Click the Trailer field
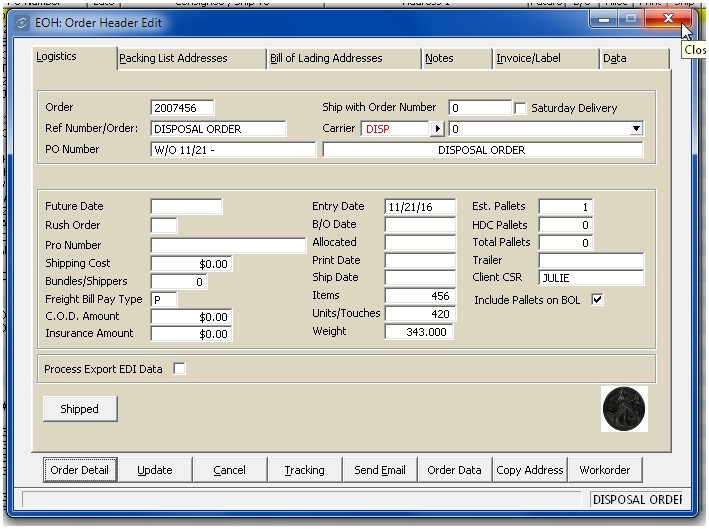 [x=591, y=260]
